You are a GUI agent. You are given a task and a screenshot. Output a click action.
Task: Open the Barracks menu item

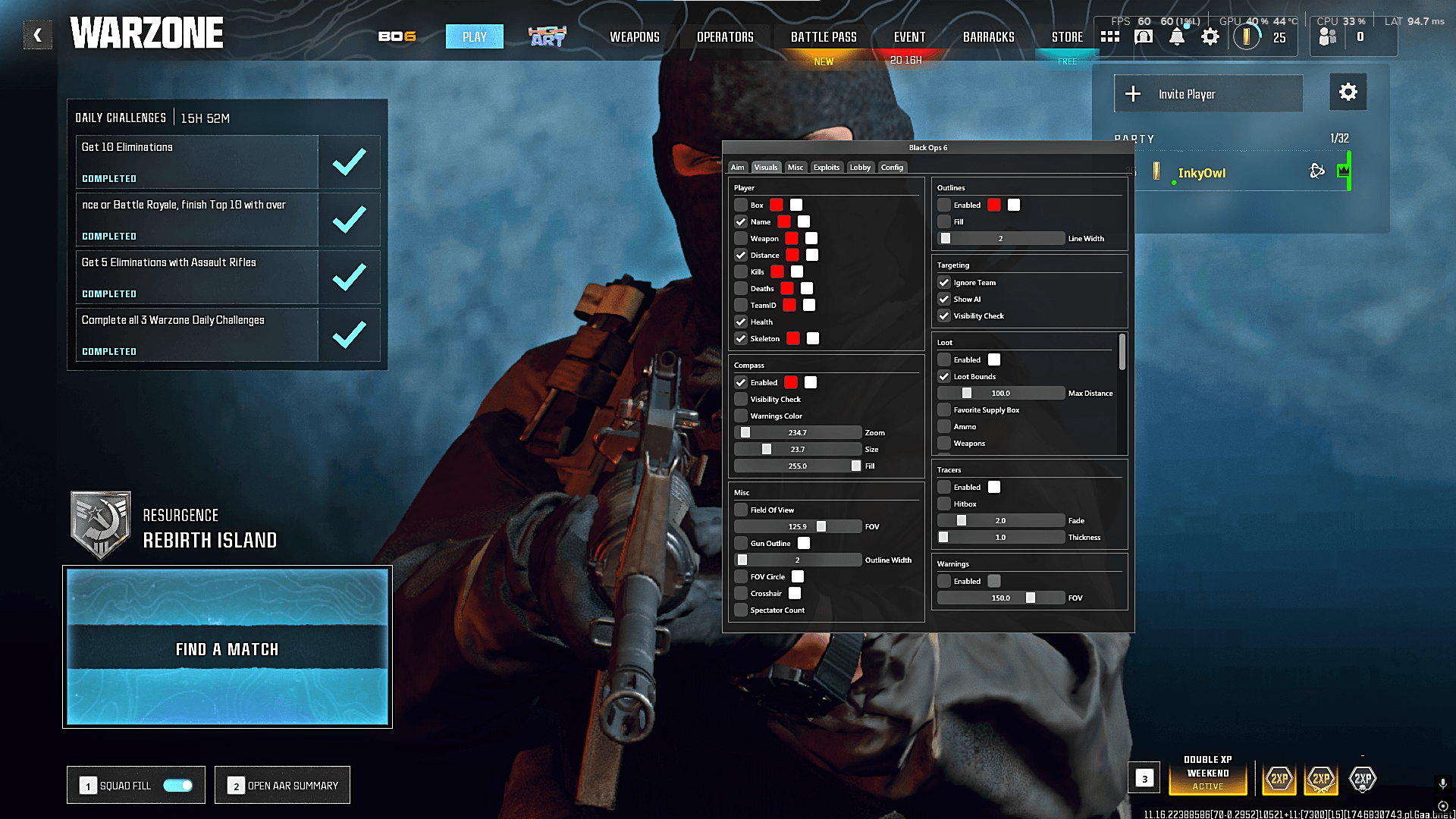coord(989,36)
